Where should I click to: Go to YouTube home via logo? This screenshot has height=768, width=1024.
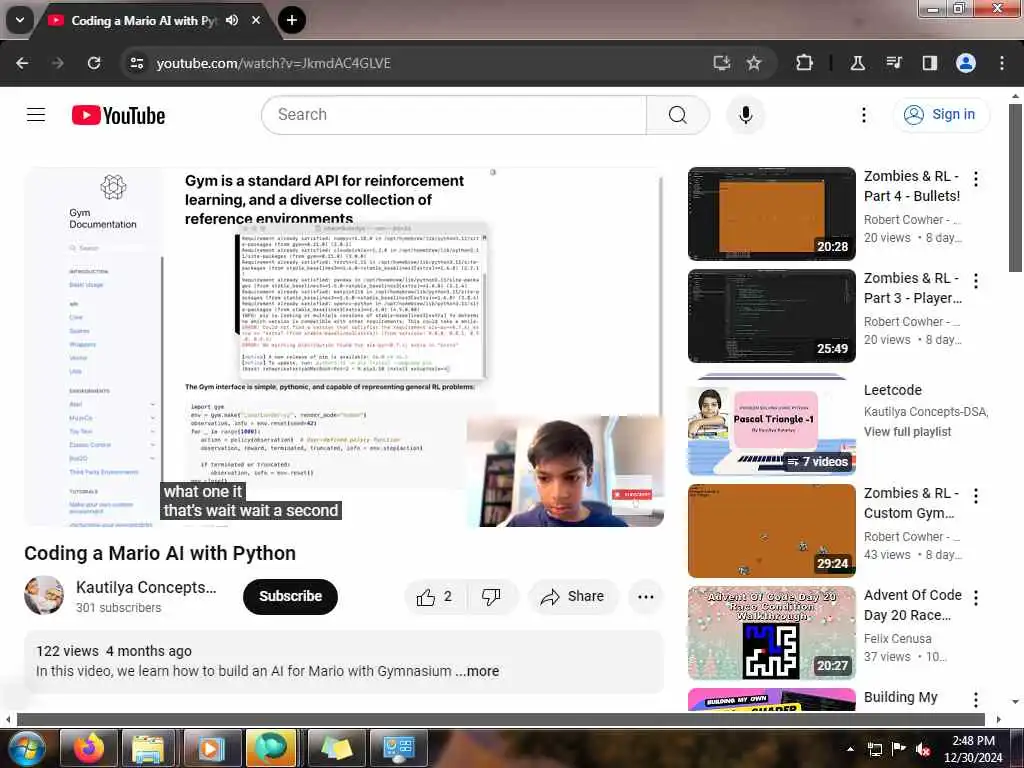pos(118,116)
